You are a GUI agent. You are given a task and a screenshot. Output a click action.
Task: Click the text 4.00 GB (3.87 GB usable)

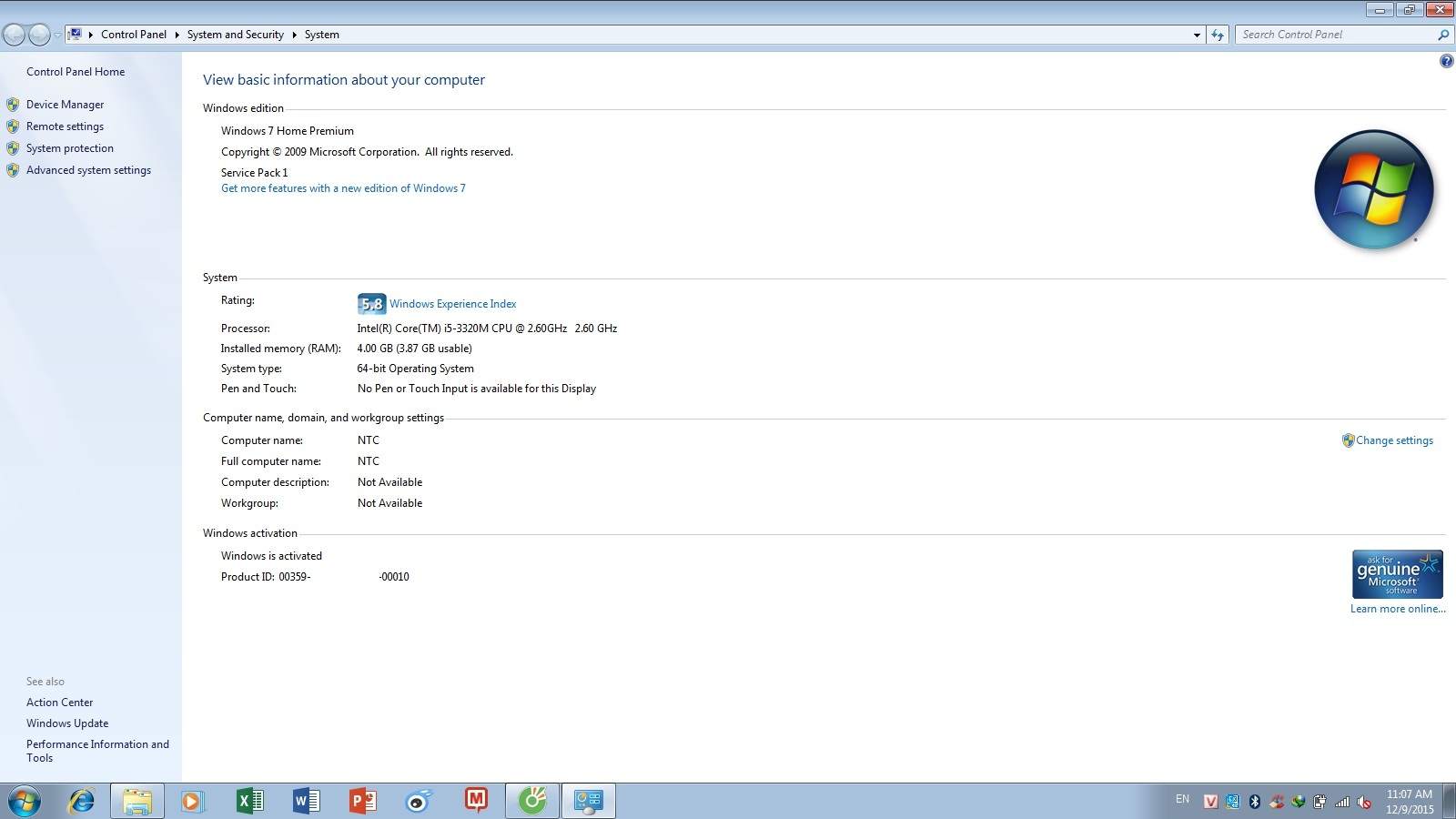(414, 349)
